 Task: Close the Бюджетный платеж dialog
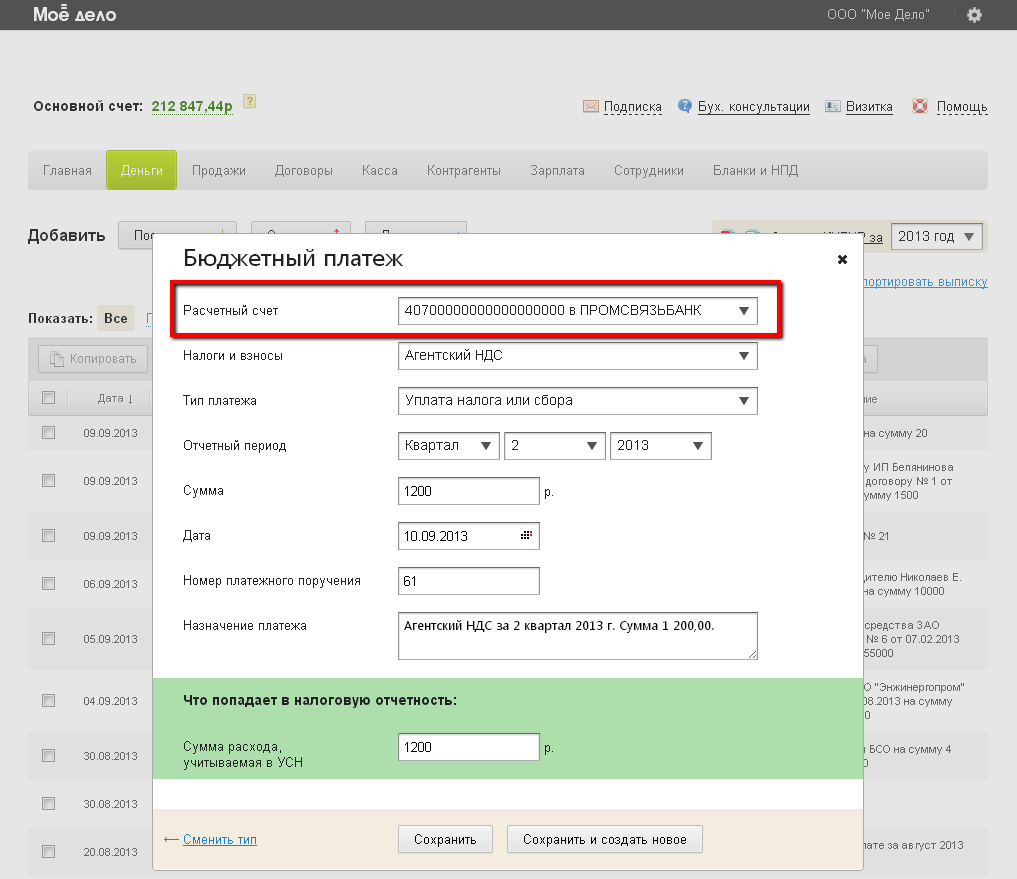[842, 259]
